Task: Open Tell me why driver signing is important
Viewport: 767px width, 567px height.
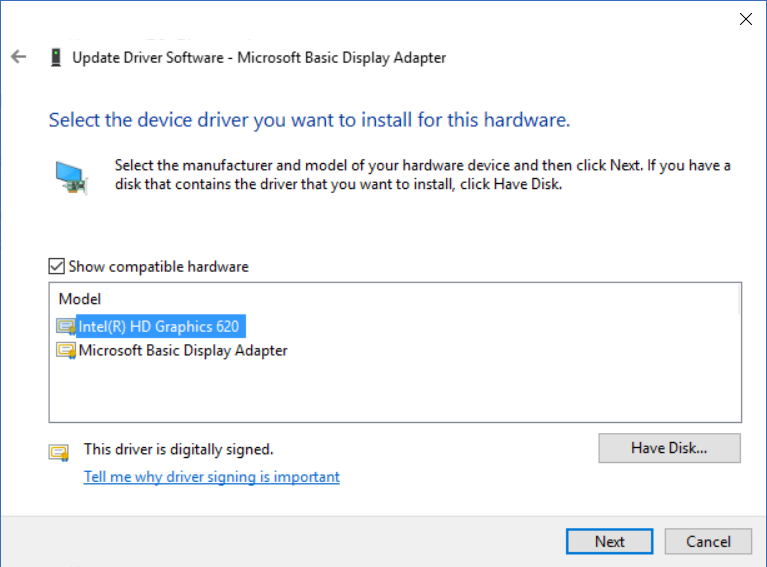Action: [211, 476]
